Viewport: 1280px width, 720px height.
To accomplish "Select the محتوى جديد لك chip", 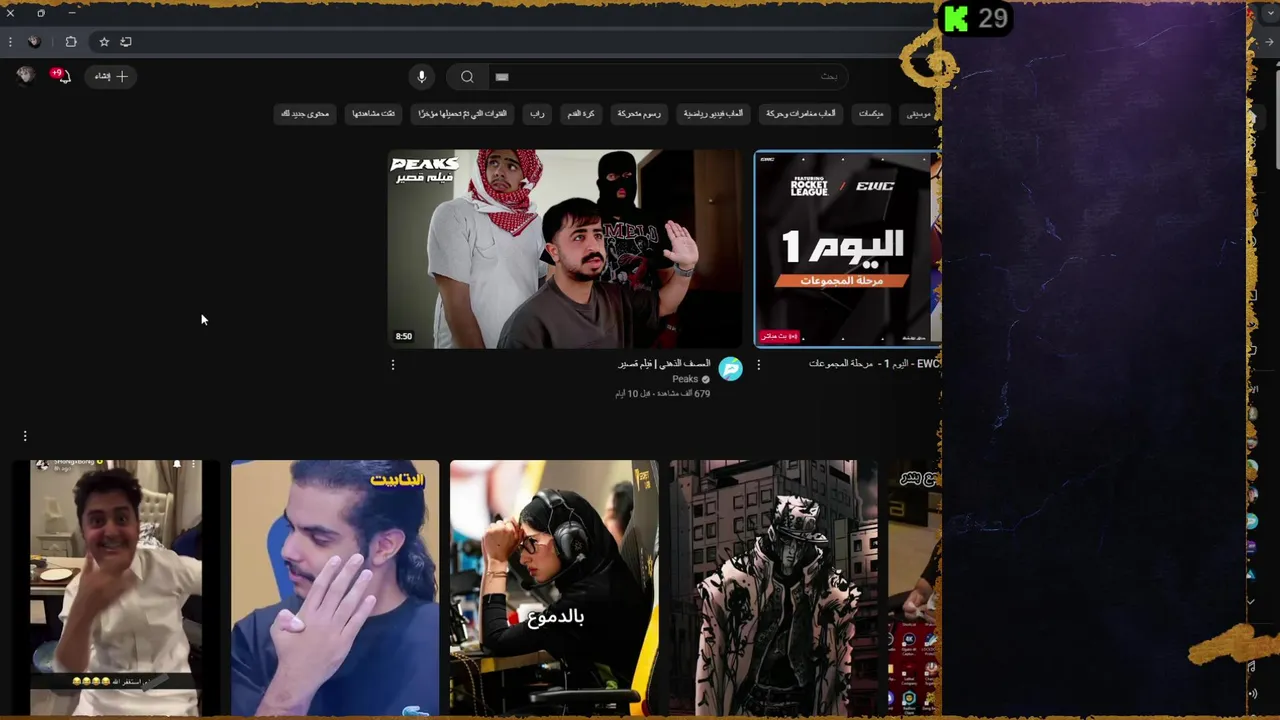I will 305,114.
